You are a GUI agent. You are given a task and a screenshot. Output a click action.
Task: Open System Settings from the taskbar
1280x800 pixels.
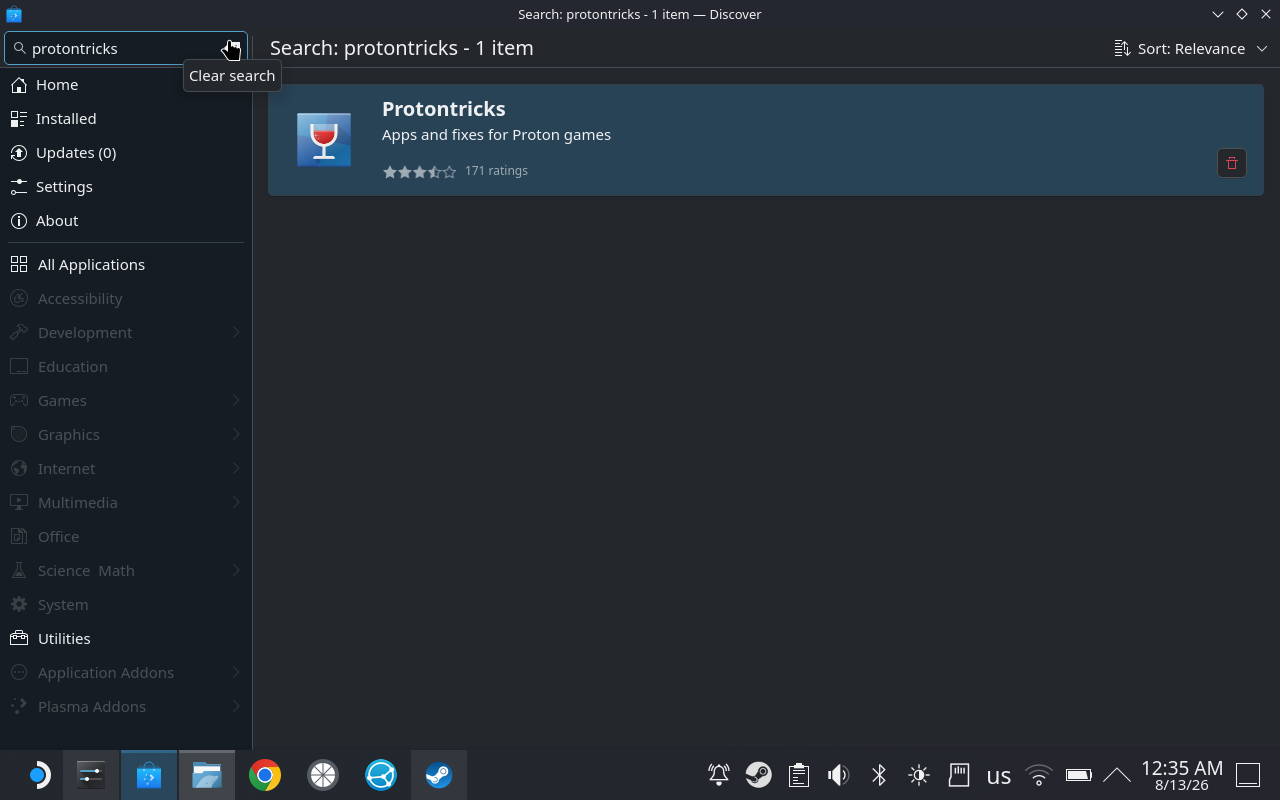pyautogui.click(x=91, y=775)
